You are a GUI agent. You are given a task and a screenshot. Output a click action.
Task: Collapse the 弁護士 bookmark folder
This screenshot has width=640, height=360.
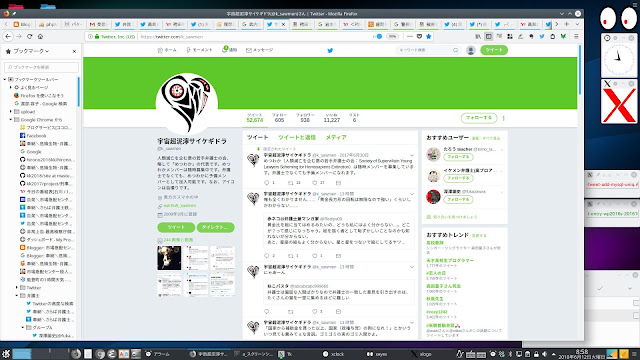17,296
